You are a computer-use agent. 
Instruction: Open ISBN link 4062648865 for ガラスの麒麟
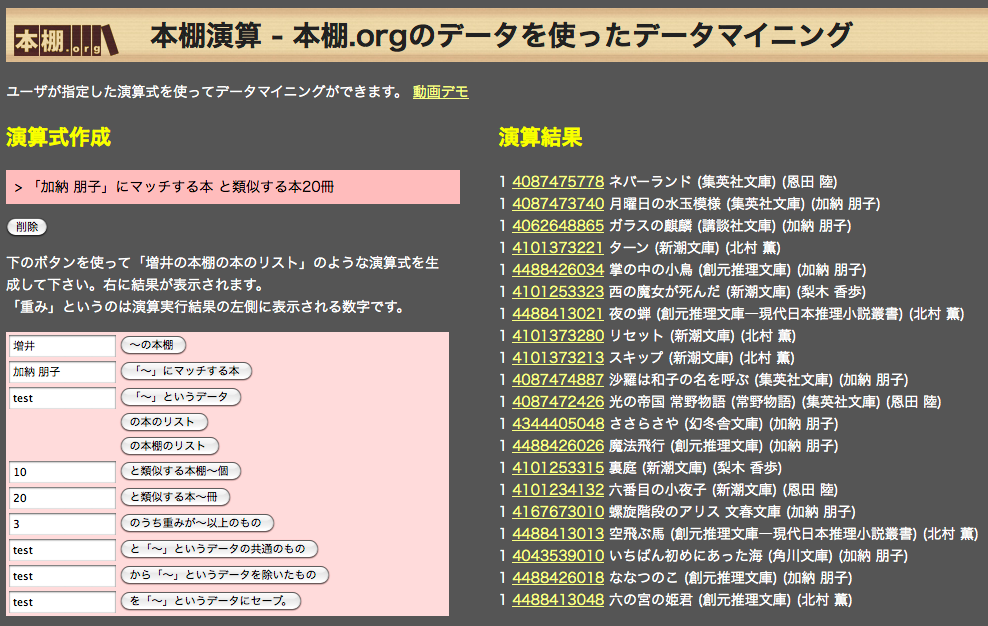[558, 226]
